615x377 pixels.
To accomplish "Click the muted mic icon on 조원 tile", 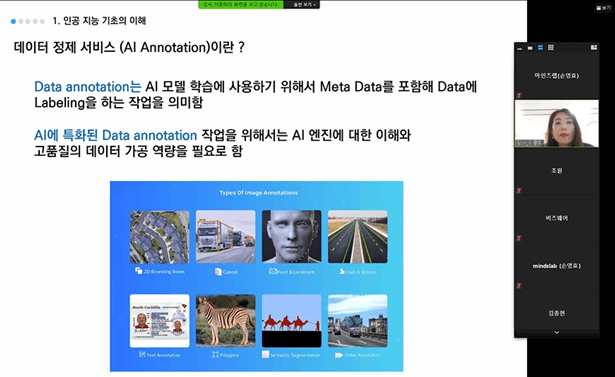I will pos(519,191).
